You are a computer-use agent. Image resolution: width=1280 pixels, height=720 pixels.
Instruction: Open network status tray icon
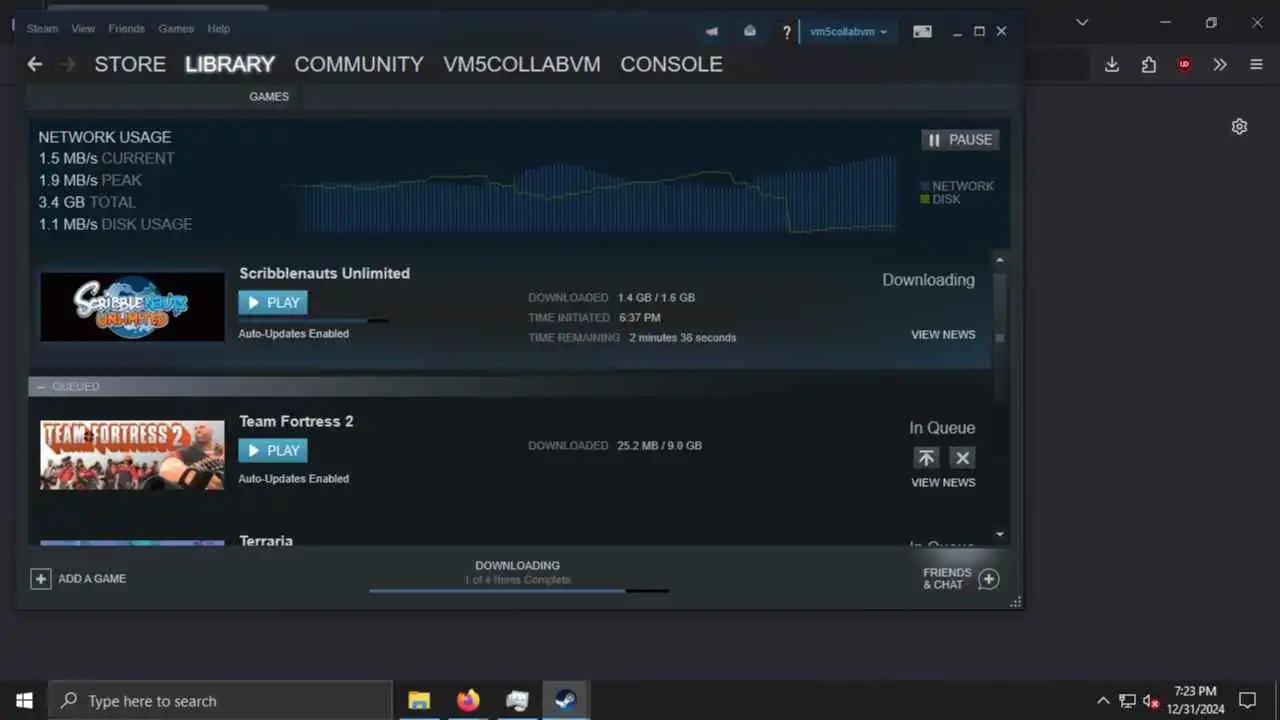1127,701
